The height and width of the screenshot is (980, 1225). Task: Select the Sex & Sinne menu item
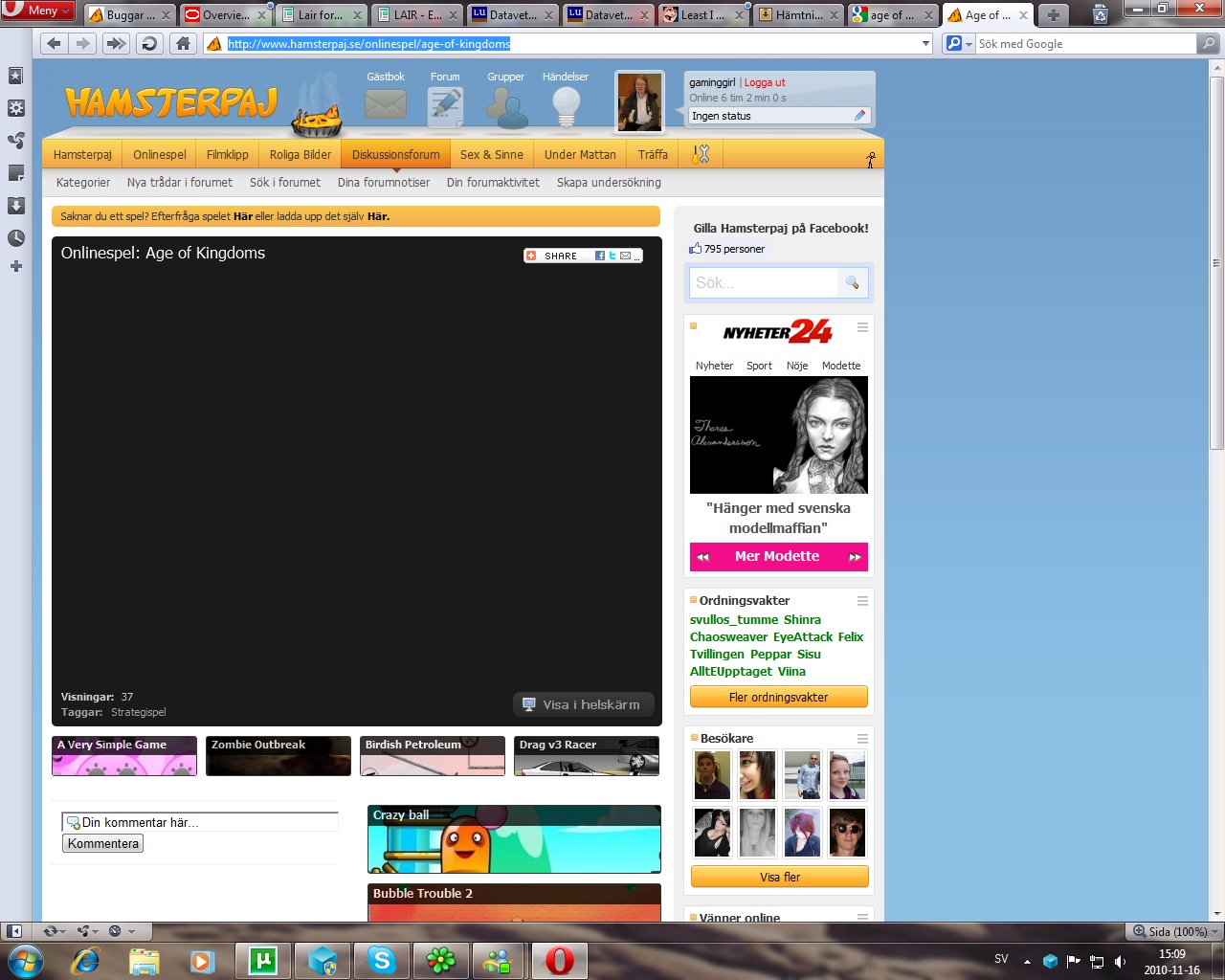(x=492, y=154)
